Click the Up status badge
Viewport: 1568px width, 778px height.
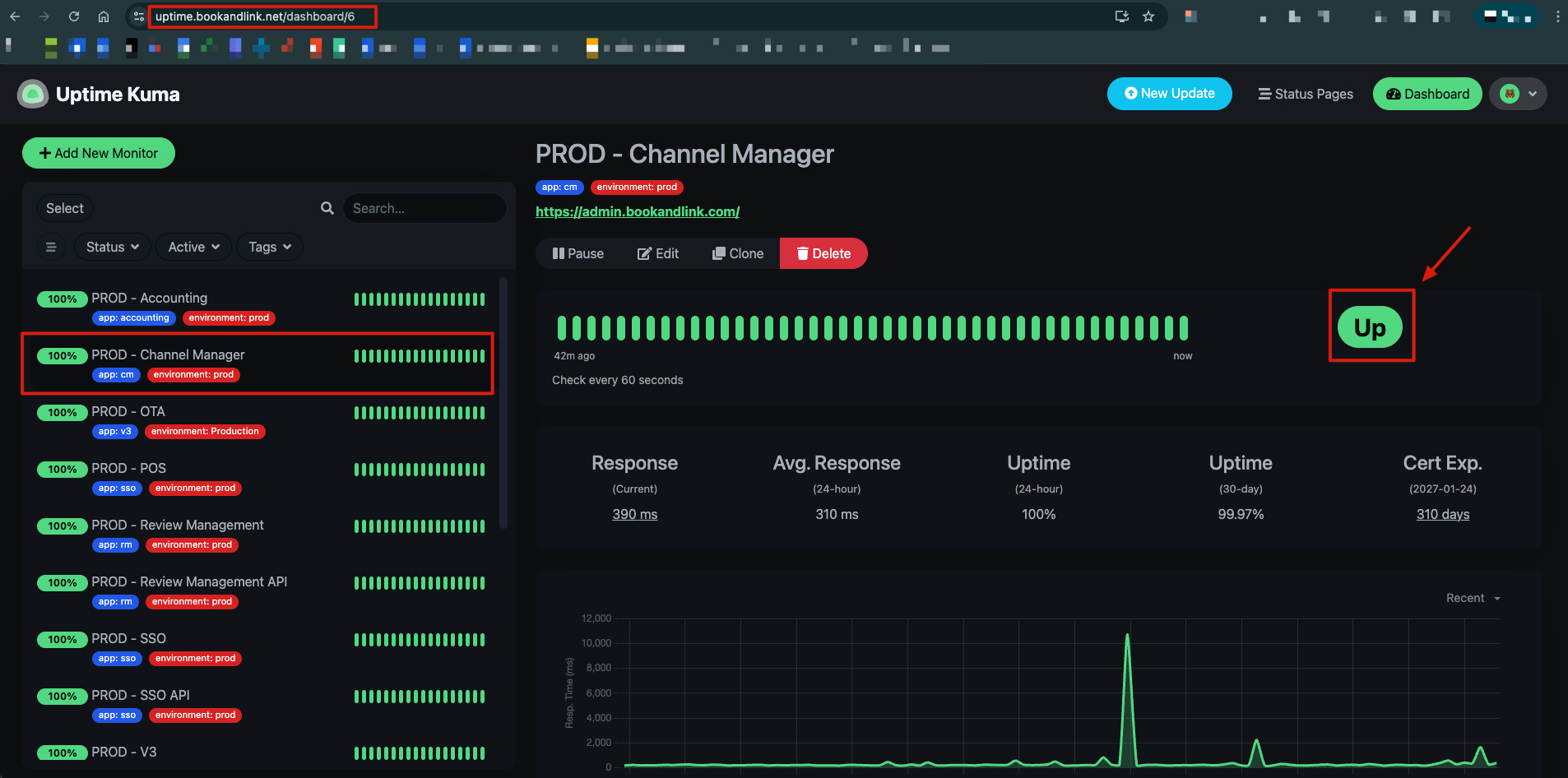click(1370, 327)
